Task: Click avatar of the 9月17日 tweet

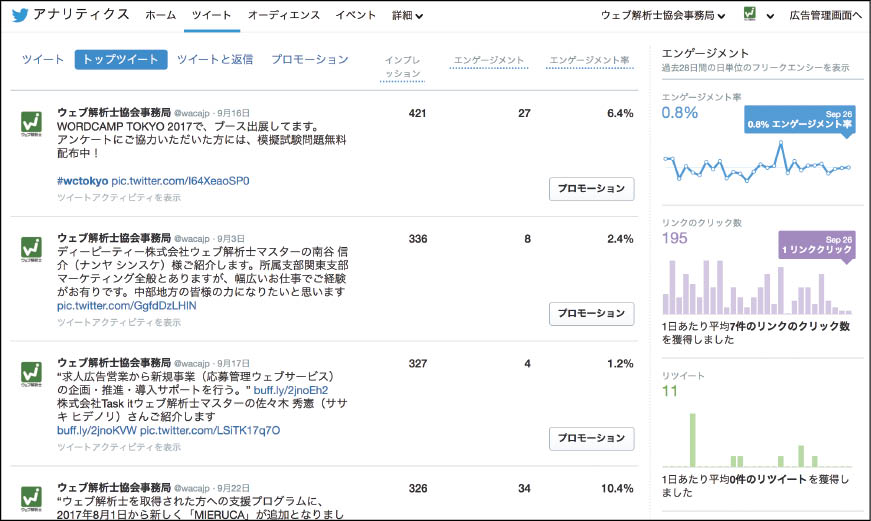Action: point(32,374)
